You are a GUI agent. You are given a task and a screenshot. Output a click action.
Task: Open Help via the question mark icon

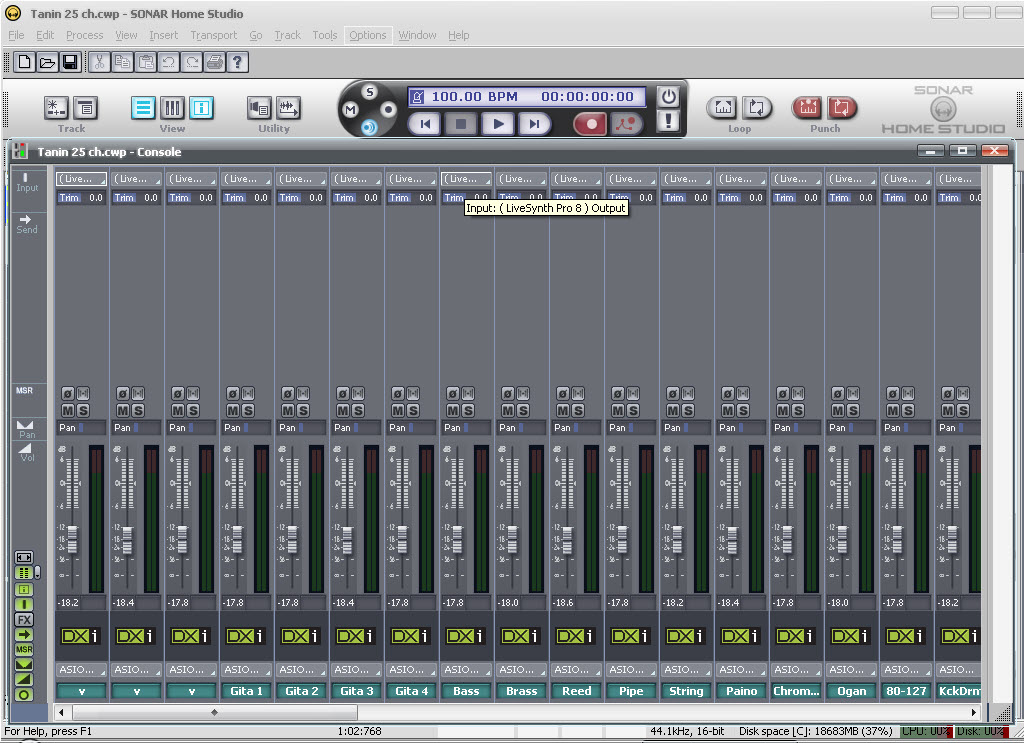click(x=237, y=62)
